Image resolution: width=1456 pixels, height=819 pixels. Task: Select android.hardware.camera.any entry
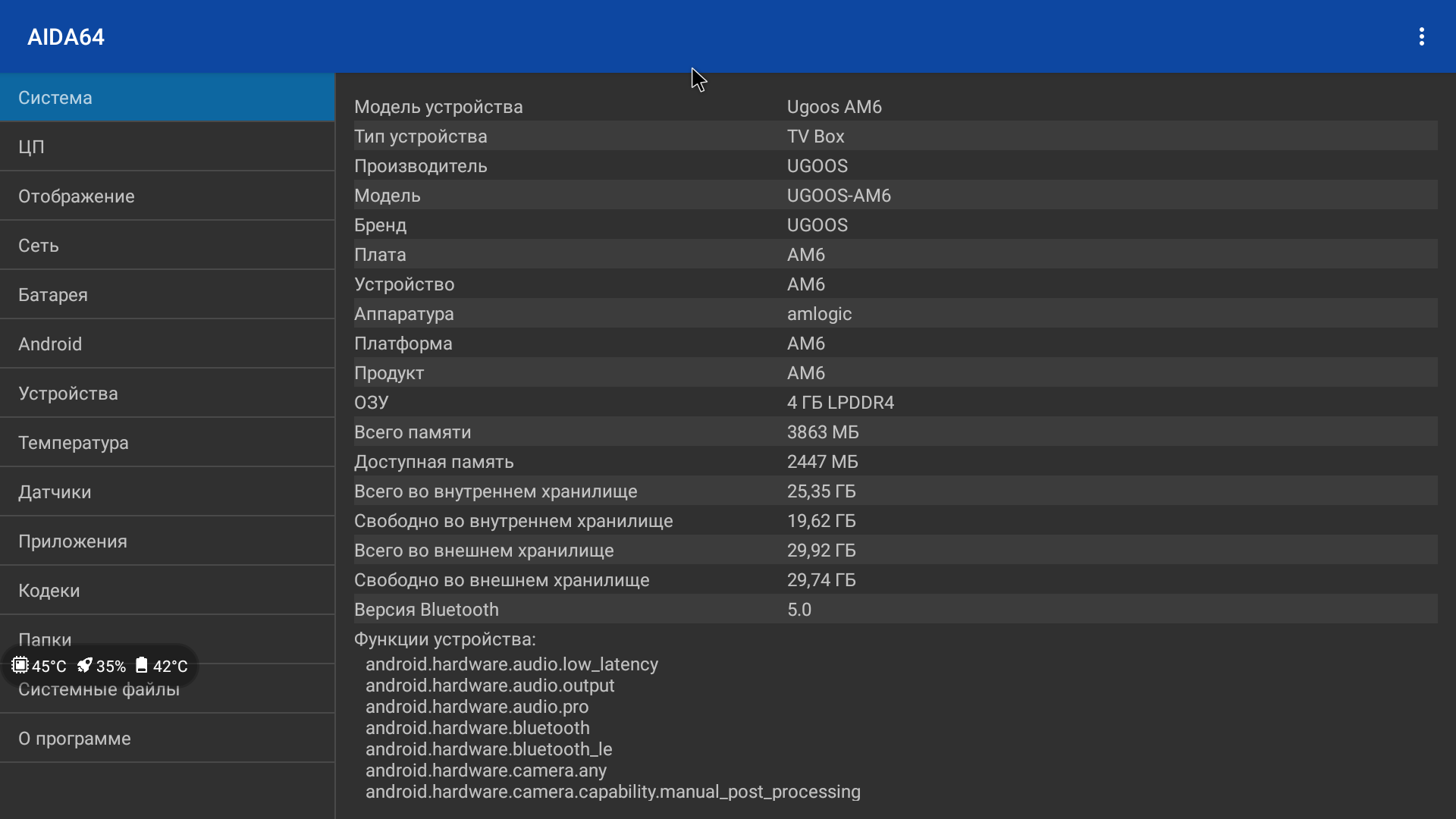coord(486,770)
